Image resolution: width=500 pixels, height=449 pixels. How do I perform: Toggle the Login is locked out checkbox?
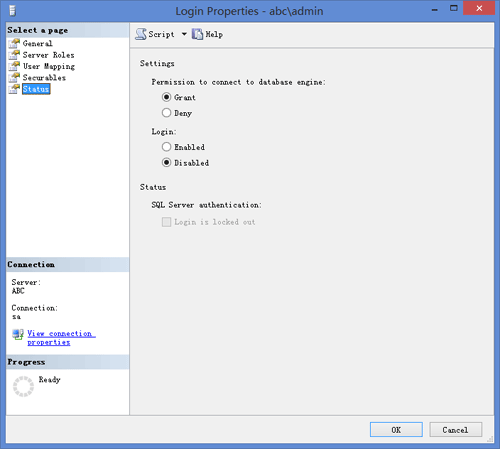click(x=166, y=222)
